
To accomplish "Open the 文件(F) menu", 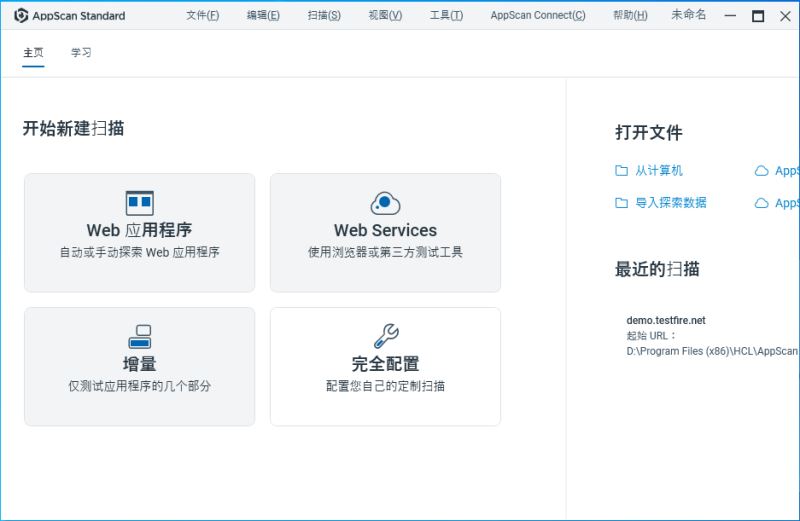I will coord(203,15).
